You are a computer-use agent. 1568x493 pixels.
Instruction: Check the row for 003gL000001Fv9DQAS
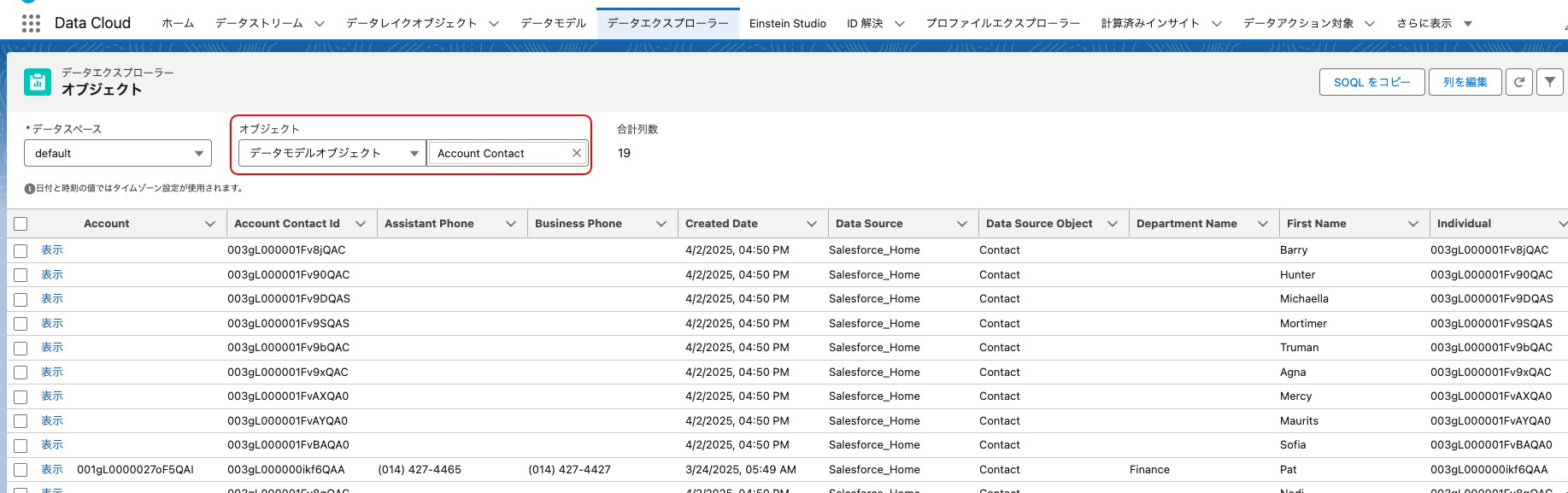click(x=21, y=299)
